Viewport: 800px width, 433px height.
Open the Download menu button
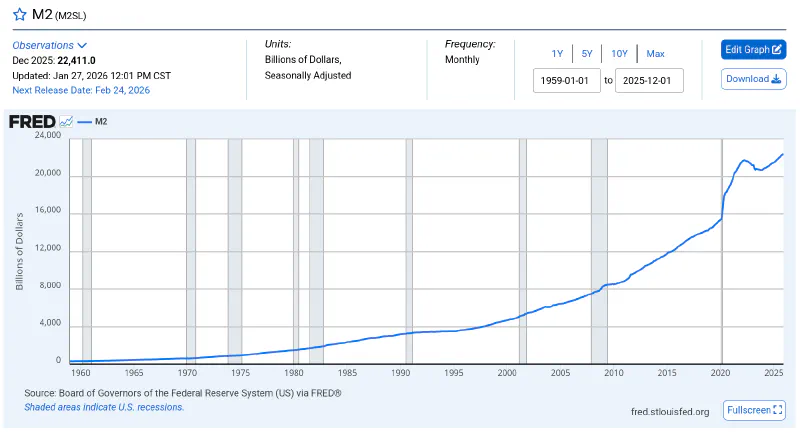click(x=753, y=79)
